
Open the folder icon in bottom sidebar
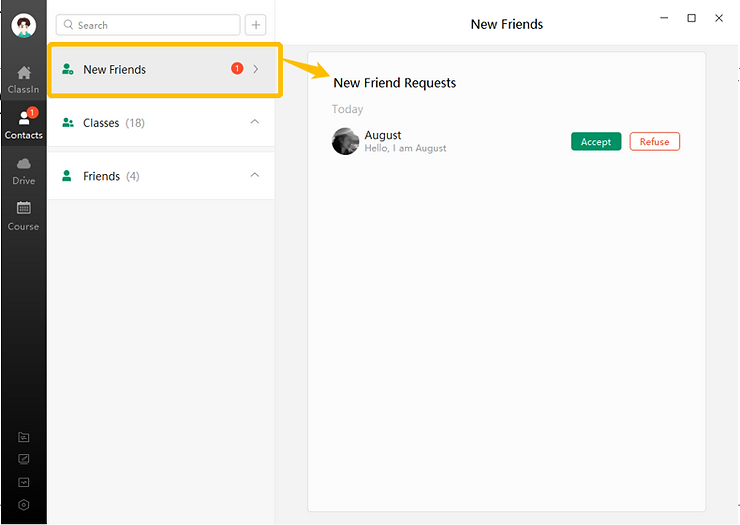(x=24, y=437)
